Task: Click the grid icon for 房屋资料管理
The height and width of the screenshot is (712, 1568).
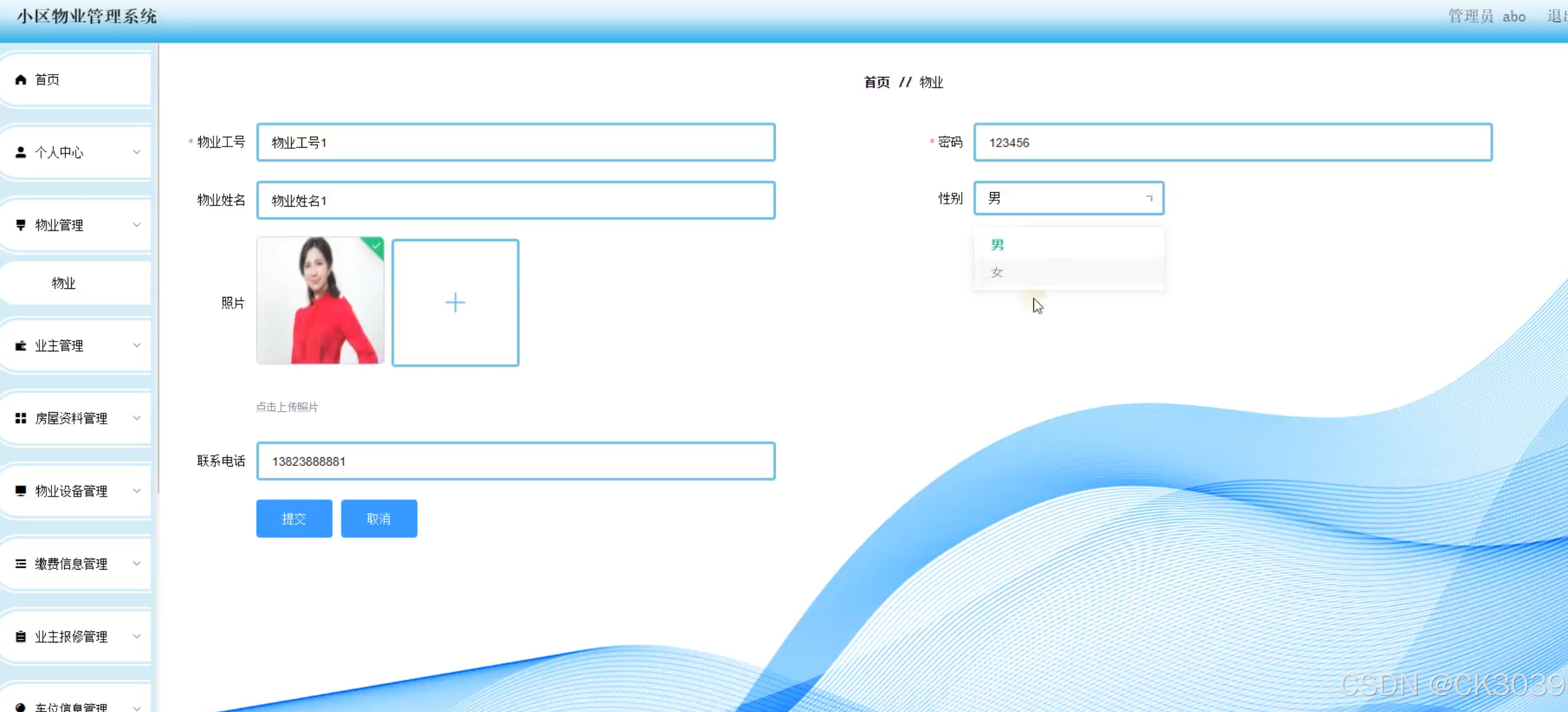Action: (21, 418)
